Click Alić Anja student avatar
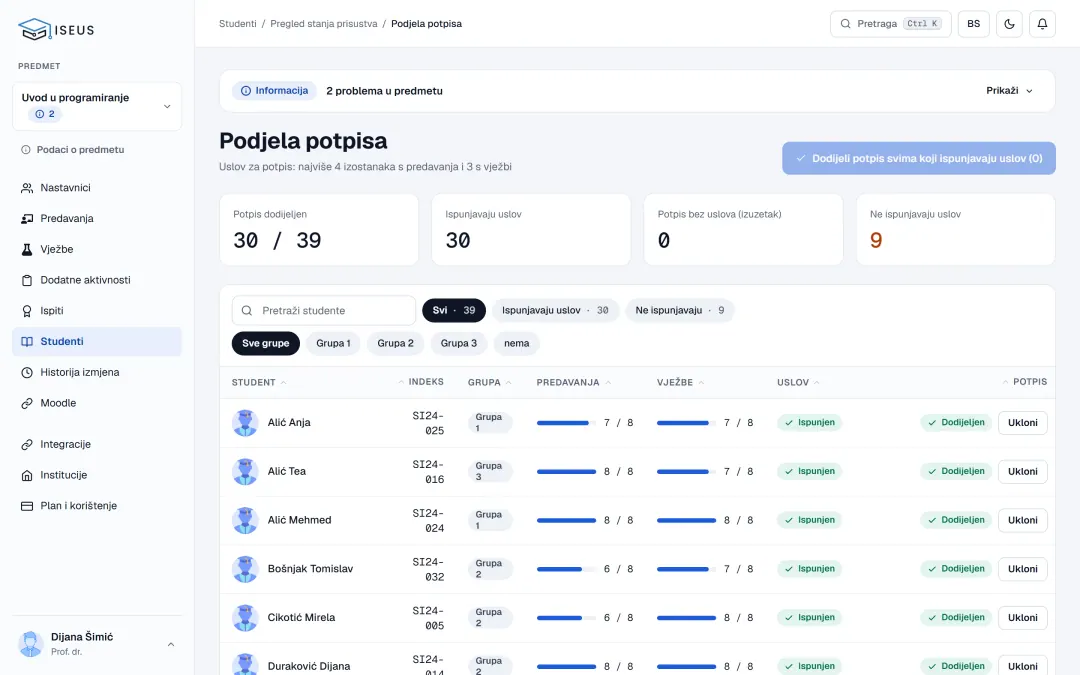Image resolution: width=1080 pixels, height=675 pixels. coord(245,423)
